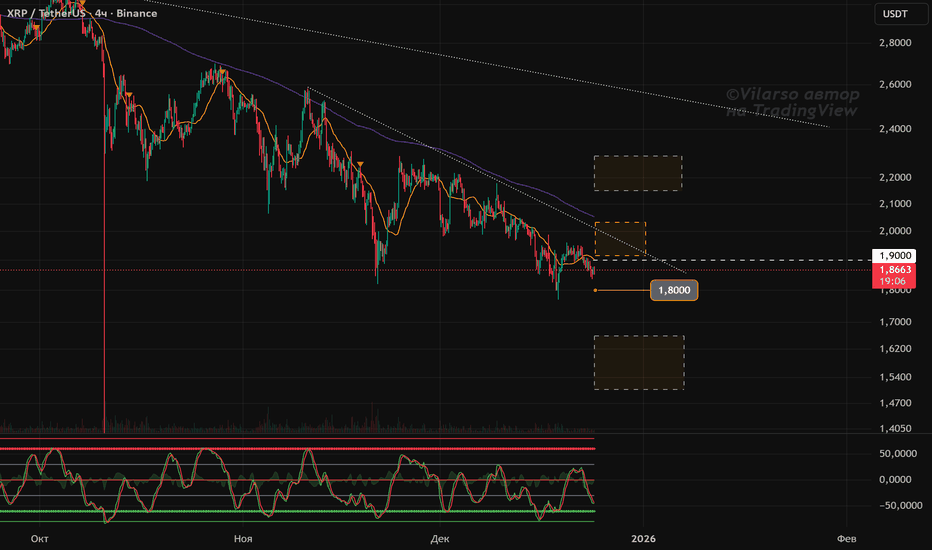932x550 pixels.
Task: Click the Окт label on time axis
Action: click(39, 539)
